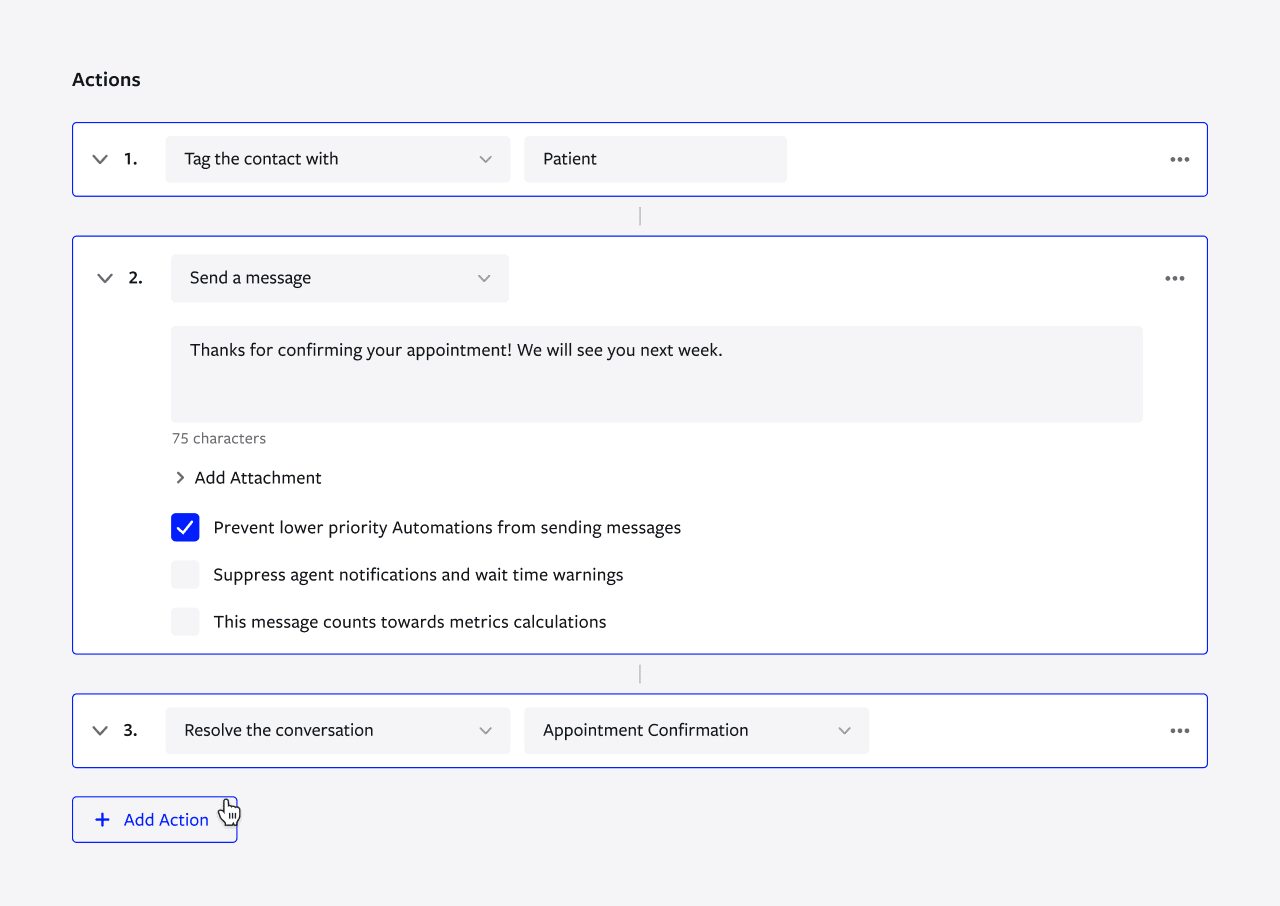Click into the message text area

(x=657, y=374)
